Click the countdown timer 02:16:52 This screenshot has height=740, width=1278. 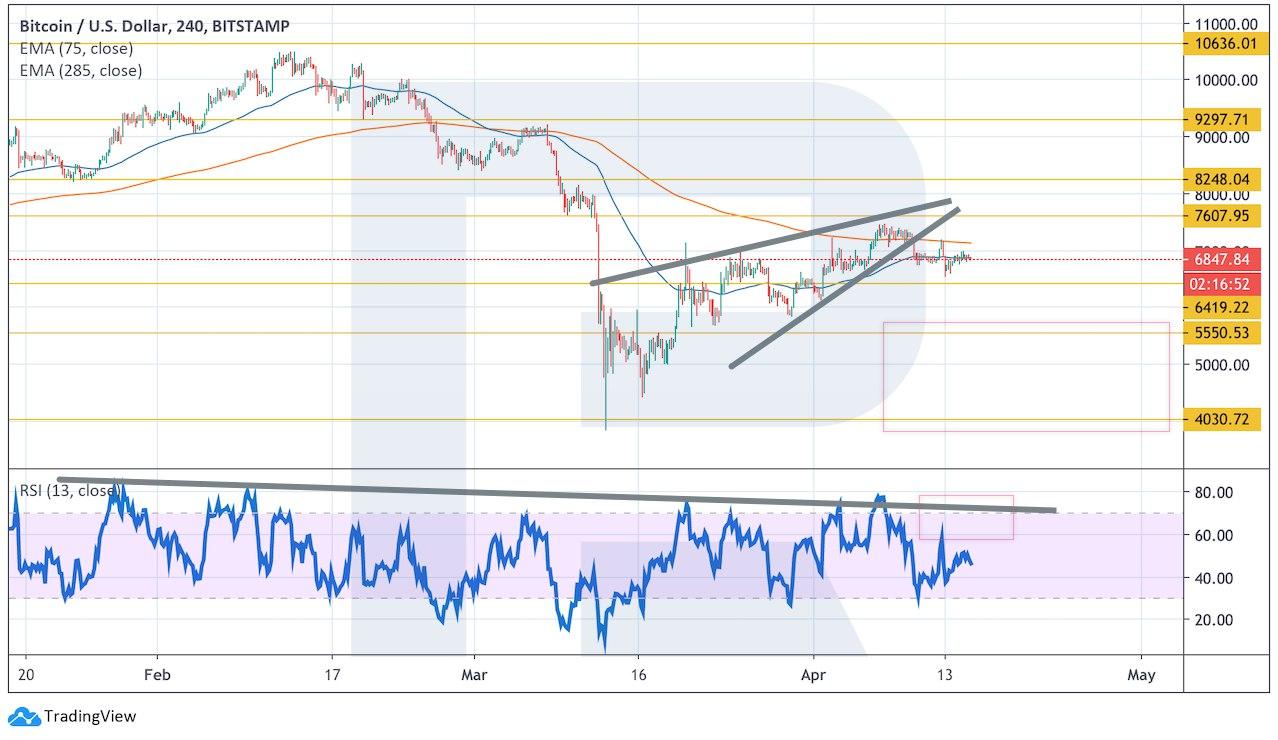[x=1223, y=284]
